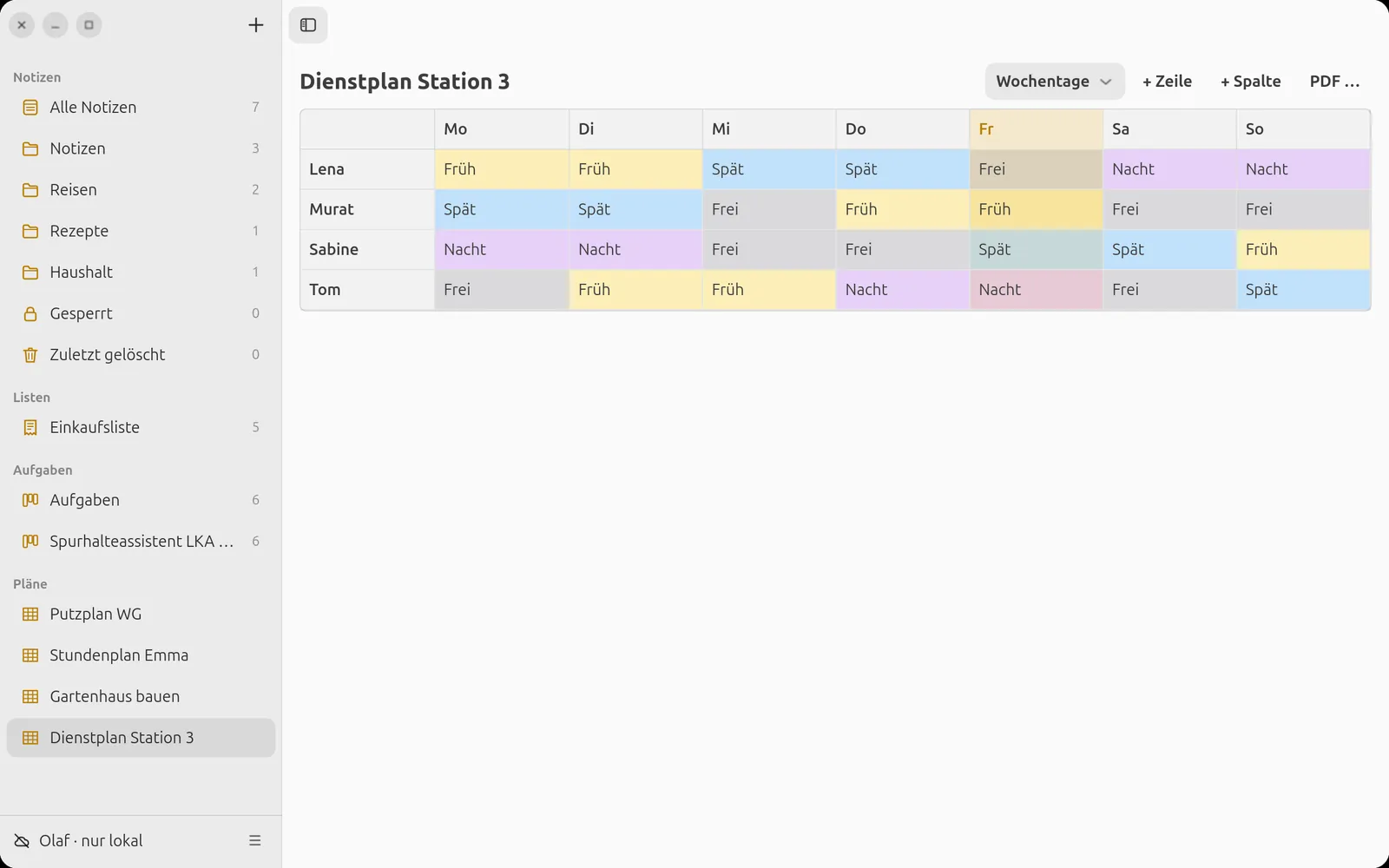Click the Tom row header
The image size is (1389, 868).
pyautogui.click(x=367, y=290)
